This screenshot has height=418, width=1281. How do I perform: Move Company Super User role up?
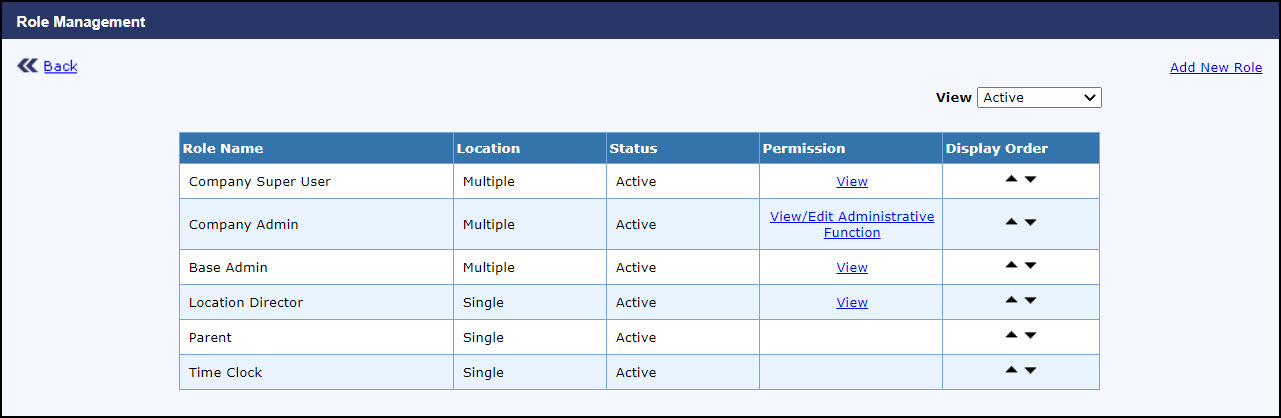pyautogui.click(x=1011, y=180)
